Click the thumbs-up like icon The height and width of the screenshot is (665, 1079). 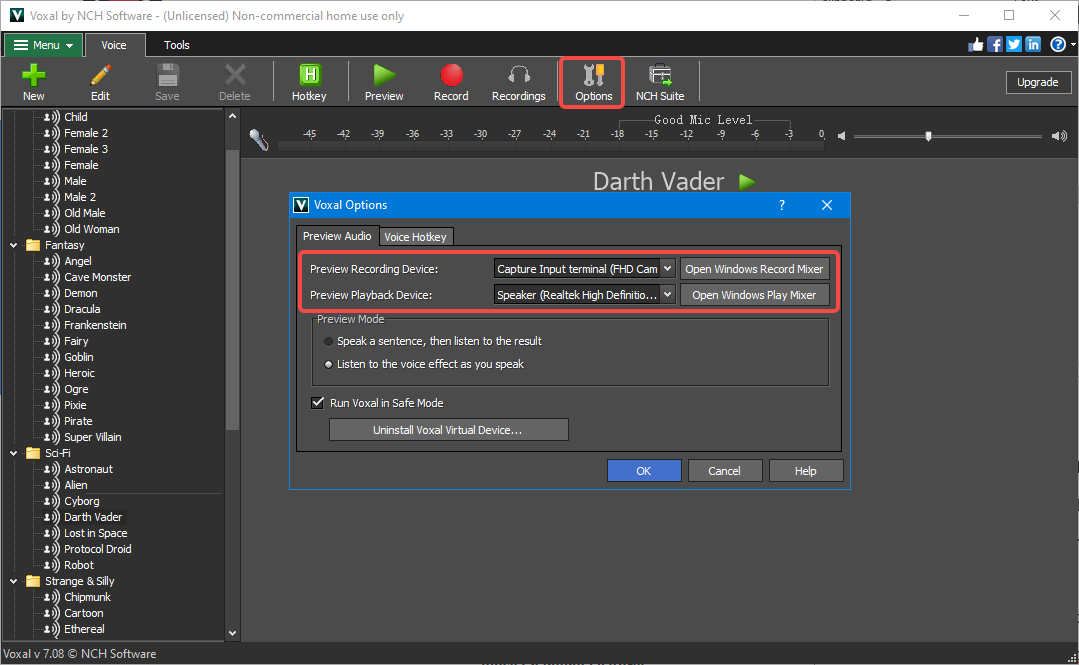click(x=976, y=45)
